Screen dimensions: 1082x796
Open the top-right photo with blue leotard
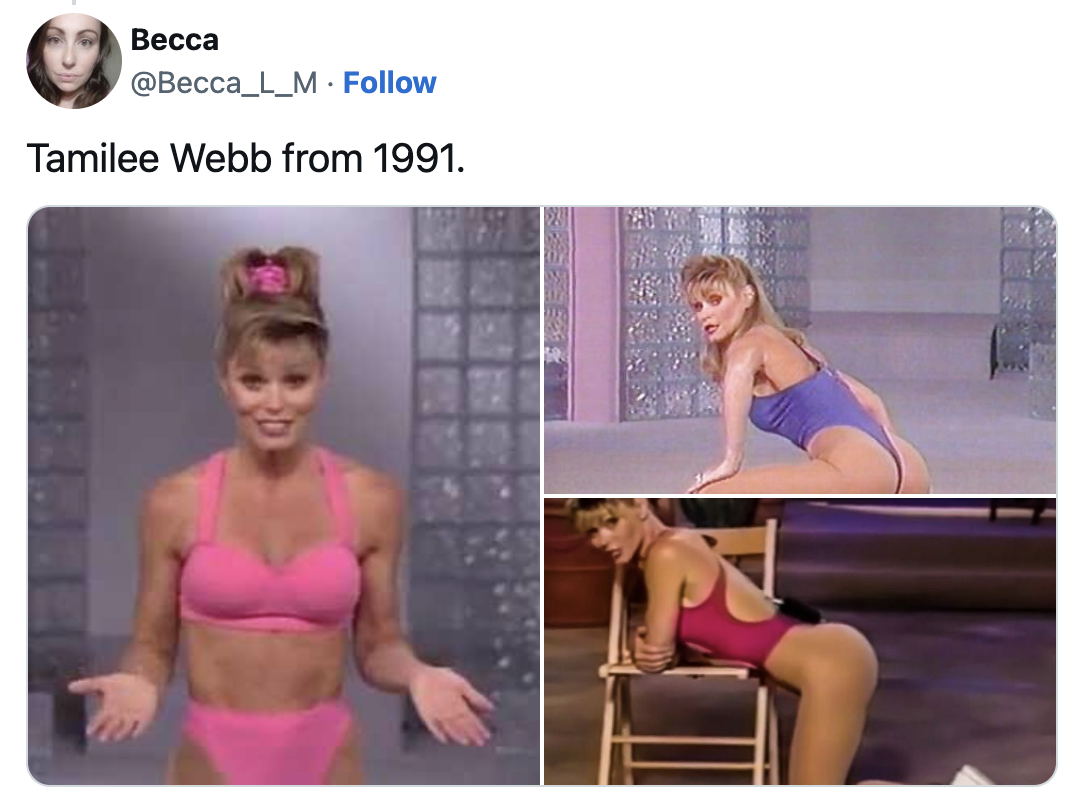coord(800,350)
